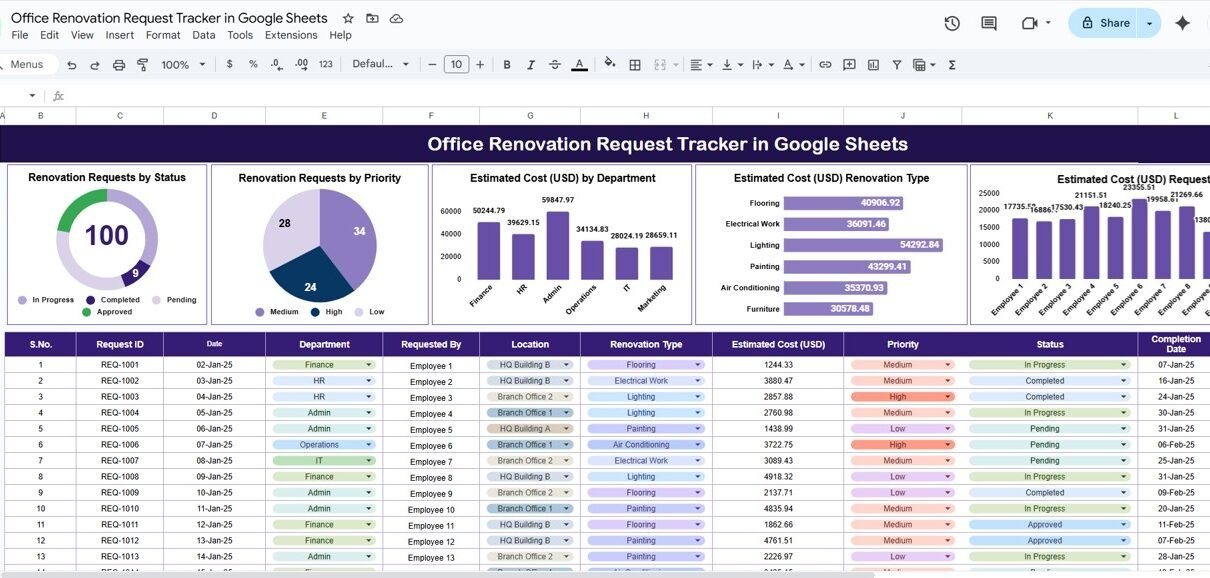The height and width of the screenshot is (578, 1210).
Task: Click the Insert chart icon
Action: tap(873, 65)
